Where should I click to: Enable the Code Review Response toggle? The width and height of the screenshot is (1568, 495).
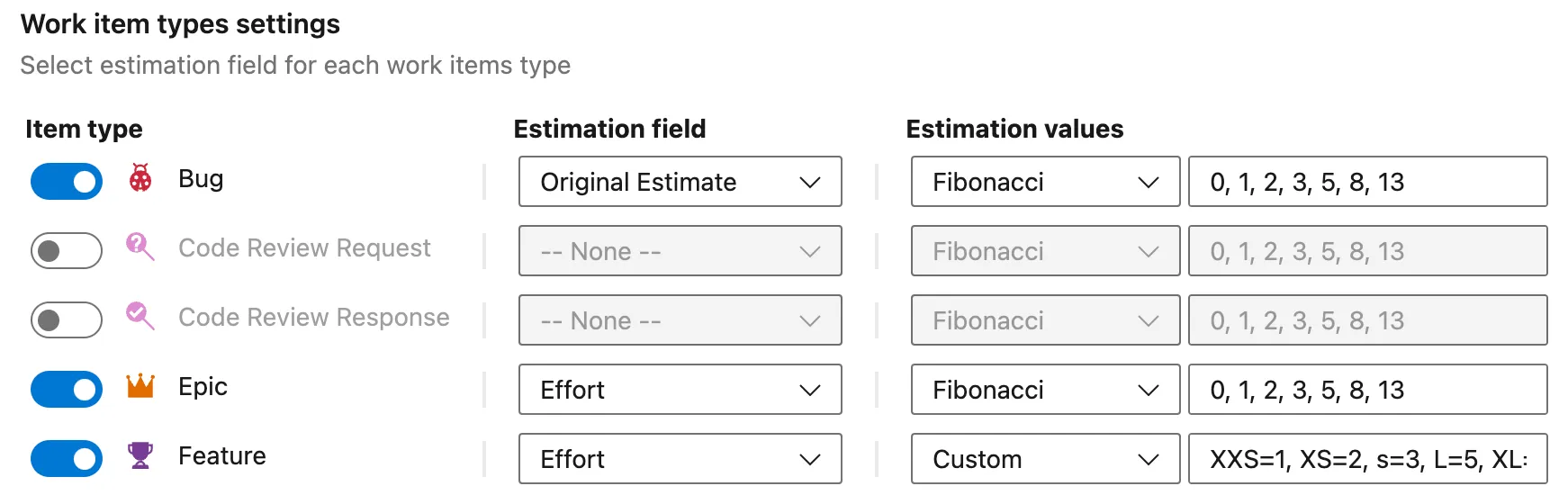[x=67, y=319]
